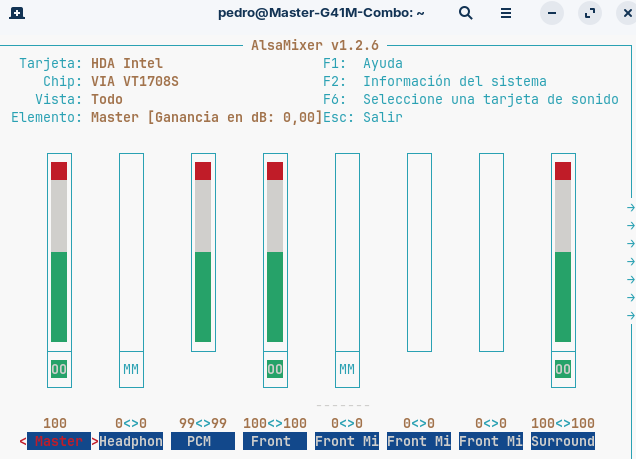Select the Surround channel label
This screenshot has width=636, height=459.
pyautogui.click(x=563, y=441)
